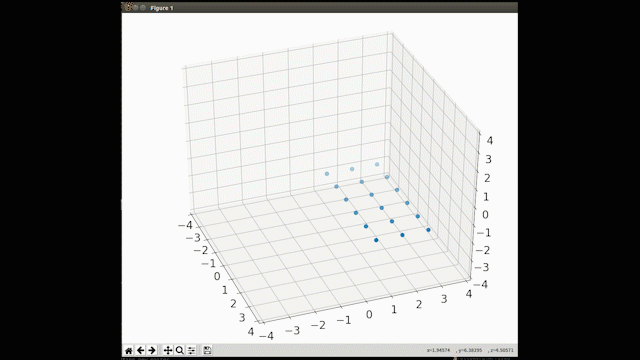Click the rightmost scatter point near z axis
Viewport: 640px width, 360px height.
point(428,230)
